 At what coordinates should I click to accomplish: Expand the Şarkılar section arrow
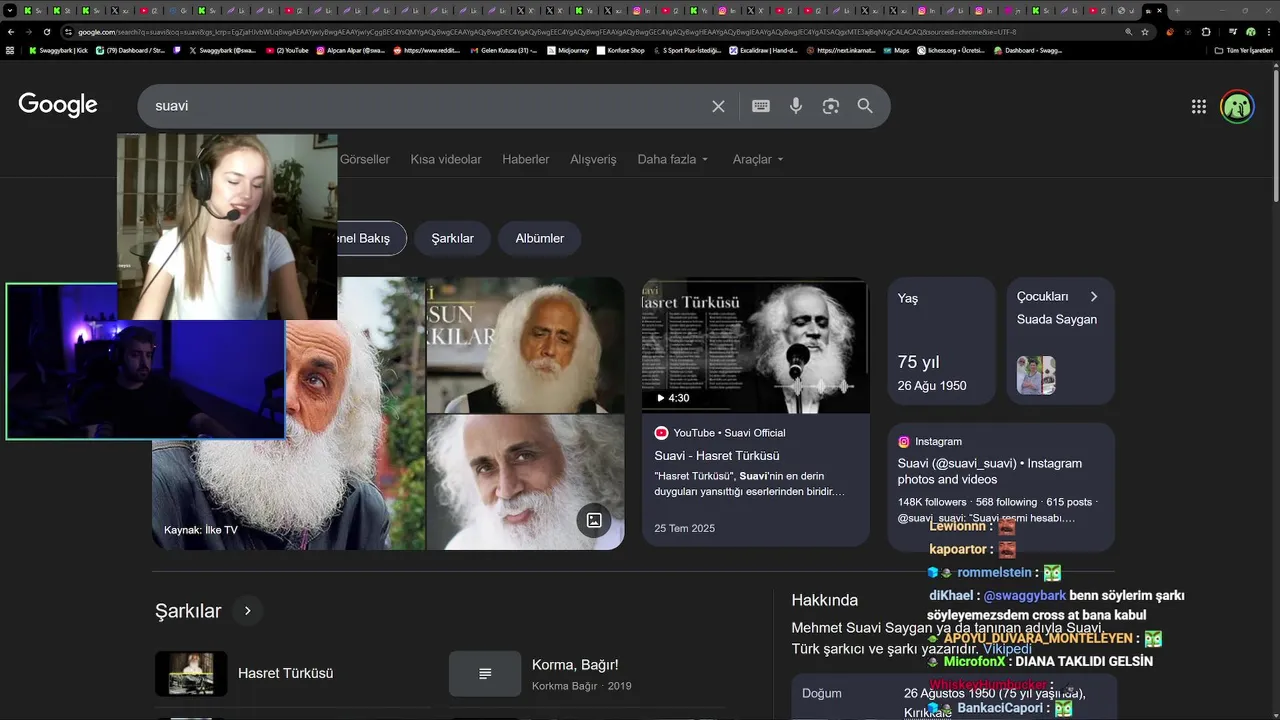tap(247, 610)
